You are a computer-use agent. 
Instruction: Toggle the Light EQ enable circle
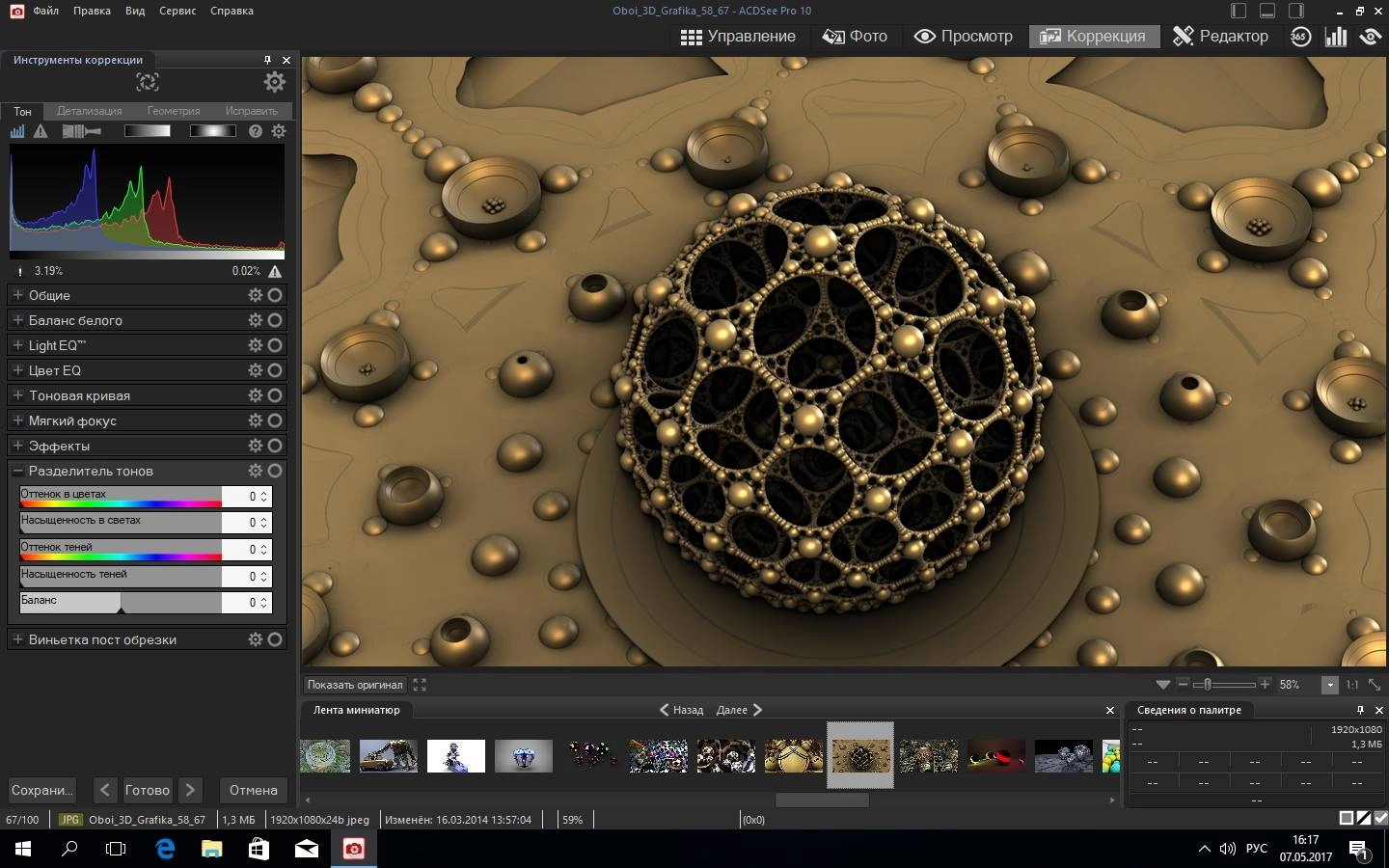click(x=275, y=345)
